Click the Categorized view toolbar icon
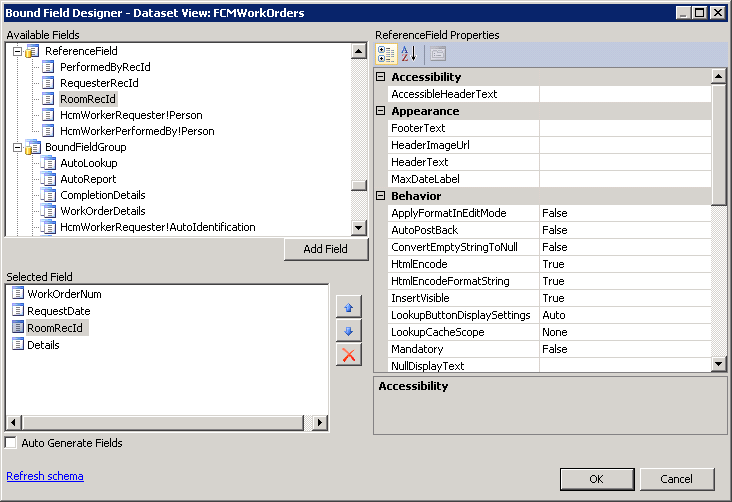The width and height of the screenshot is (732, 502). [x=386, y=54]
